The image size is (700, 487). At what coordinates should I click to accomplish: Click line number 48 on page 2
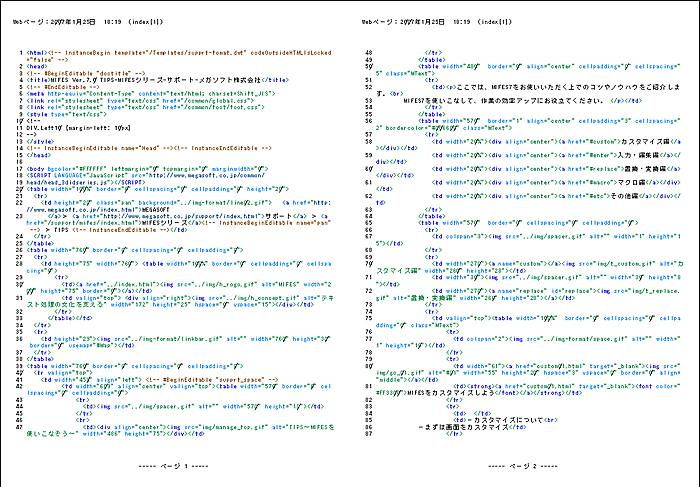point(367,52)
